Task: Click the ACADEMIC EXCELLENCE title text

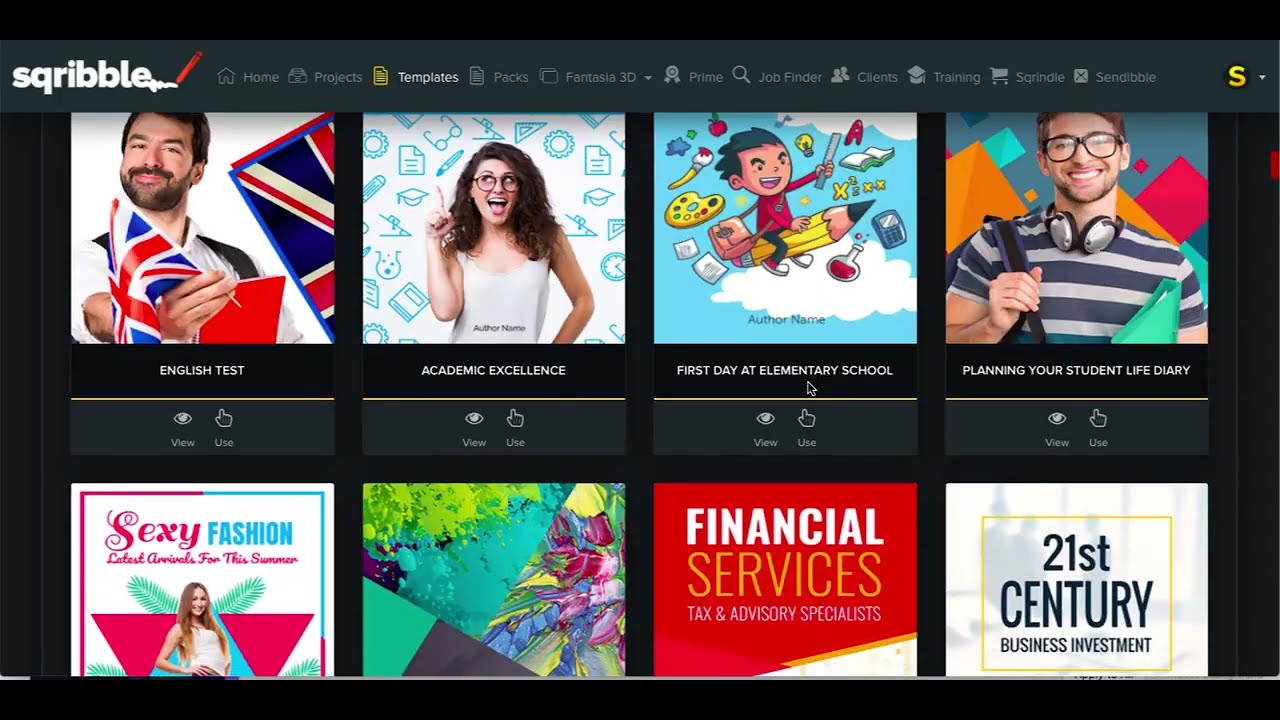Action: coord(494,370)
